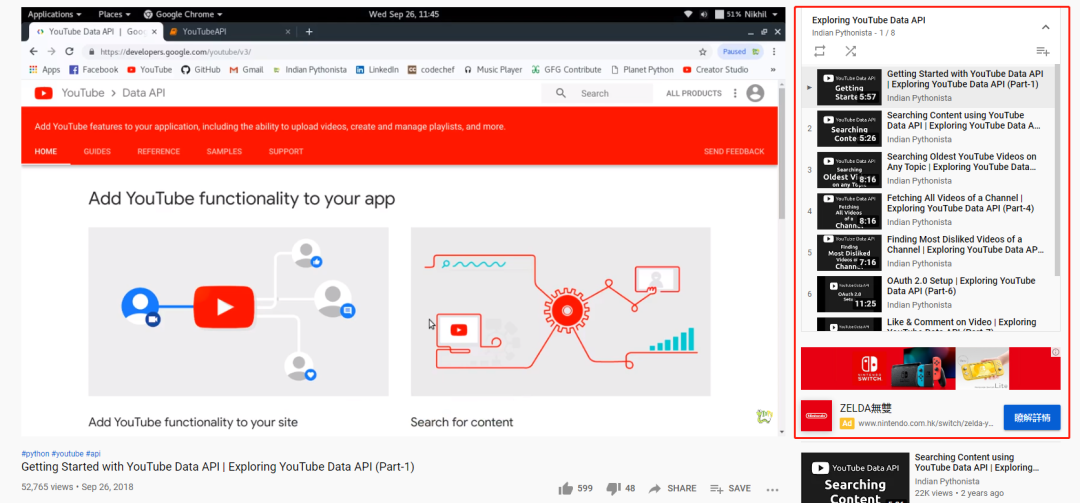Open the #api hashtag
The height and width of the screenshot is (503, 1080).
94,454
